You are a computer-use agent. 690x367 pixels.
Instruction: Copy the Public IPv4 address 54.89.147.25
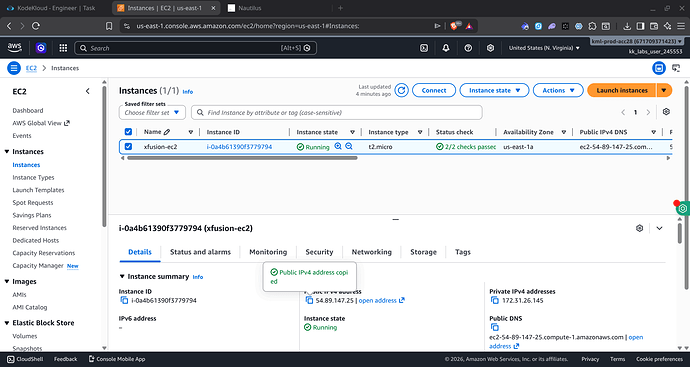coord(309,300)
